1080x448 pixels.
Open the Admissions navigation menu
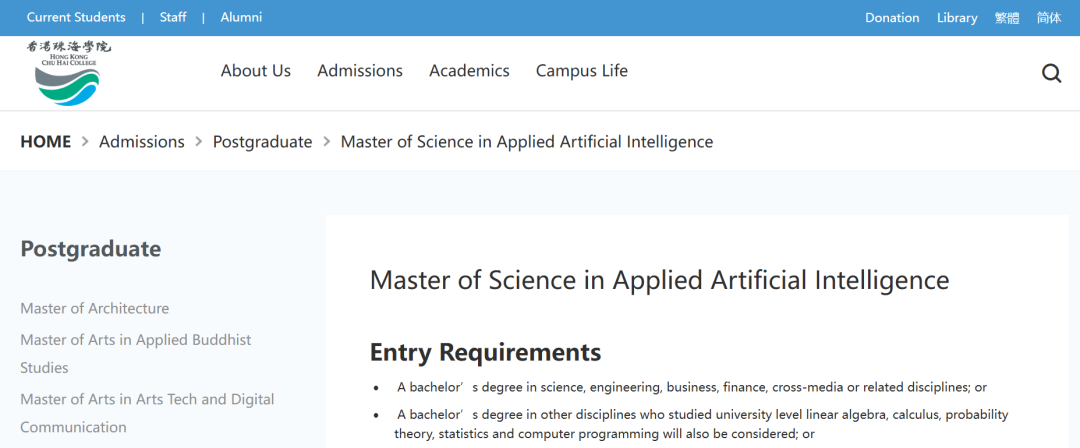click(x=360, y=71)
